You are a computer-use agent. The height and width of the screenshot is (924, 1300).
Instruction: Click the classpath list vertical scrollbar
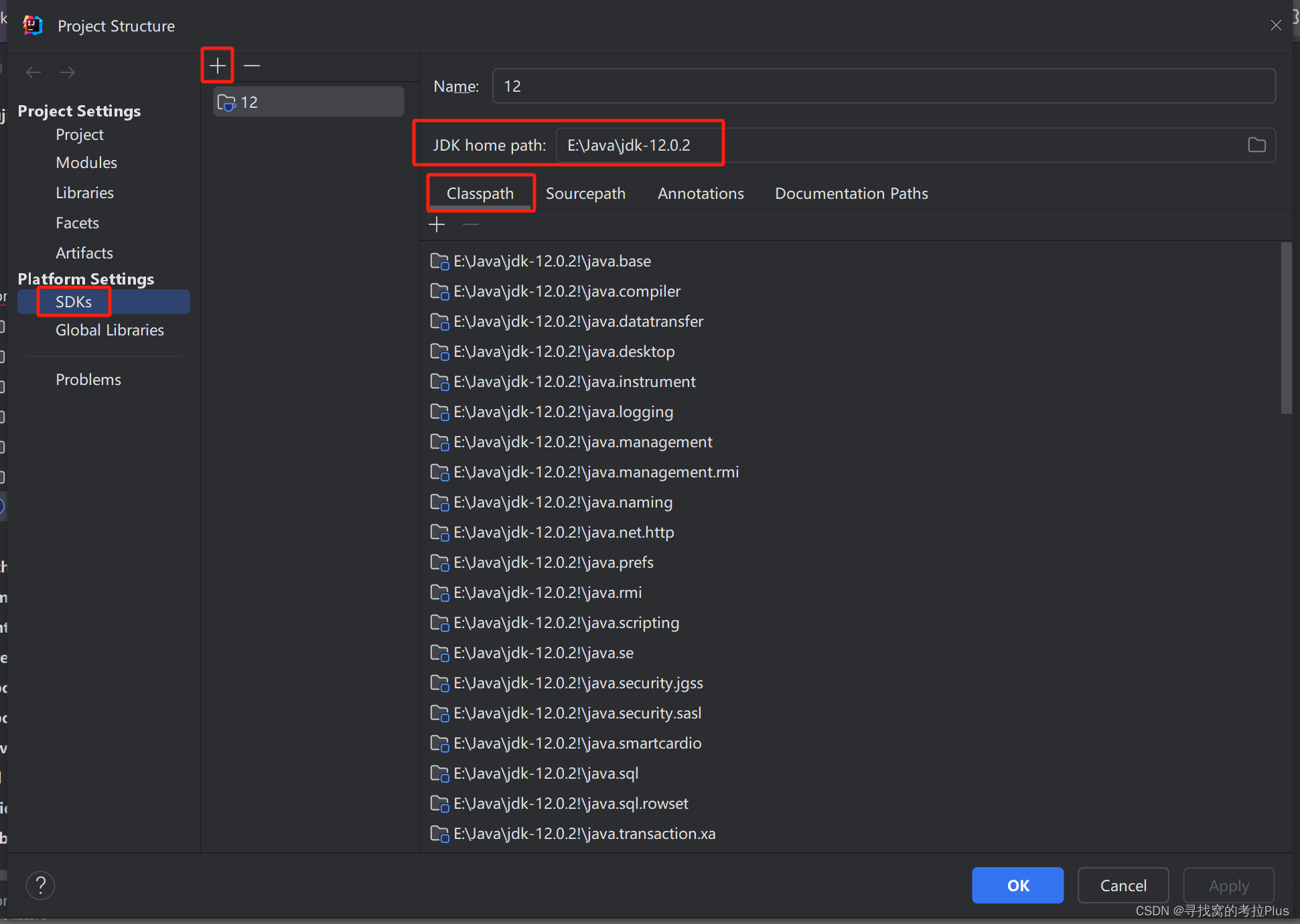[1286, 328]
